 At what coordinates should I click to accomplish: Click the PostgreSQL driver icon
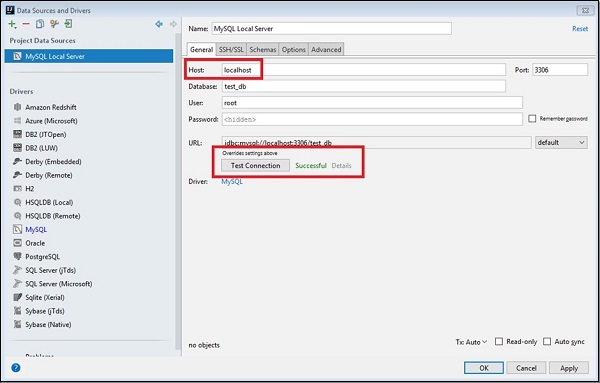click(x=18, y=256)
